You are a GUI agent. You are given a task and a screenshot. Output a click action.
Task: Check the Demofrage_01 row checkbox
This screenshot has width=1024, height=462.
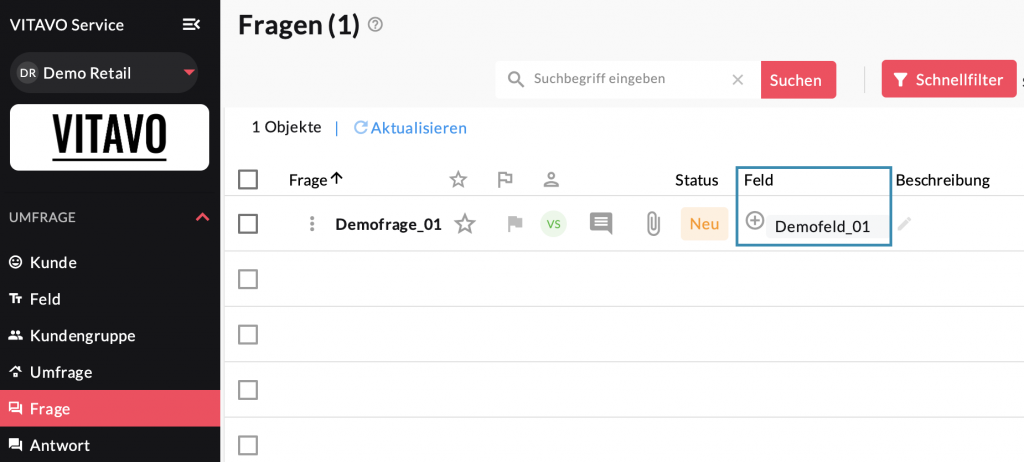coord(248,224)
